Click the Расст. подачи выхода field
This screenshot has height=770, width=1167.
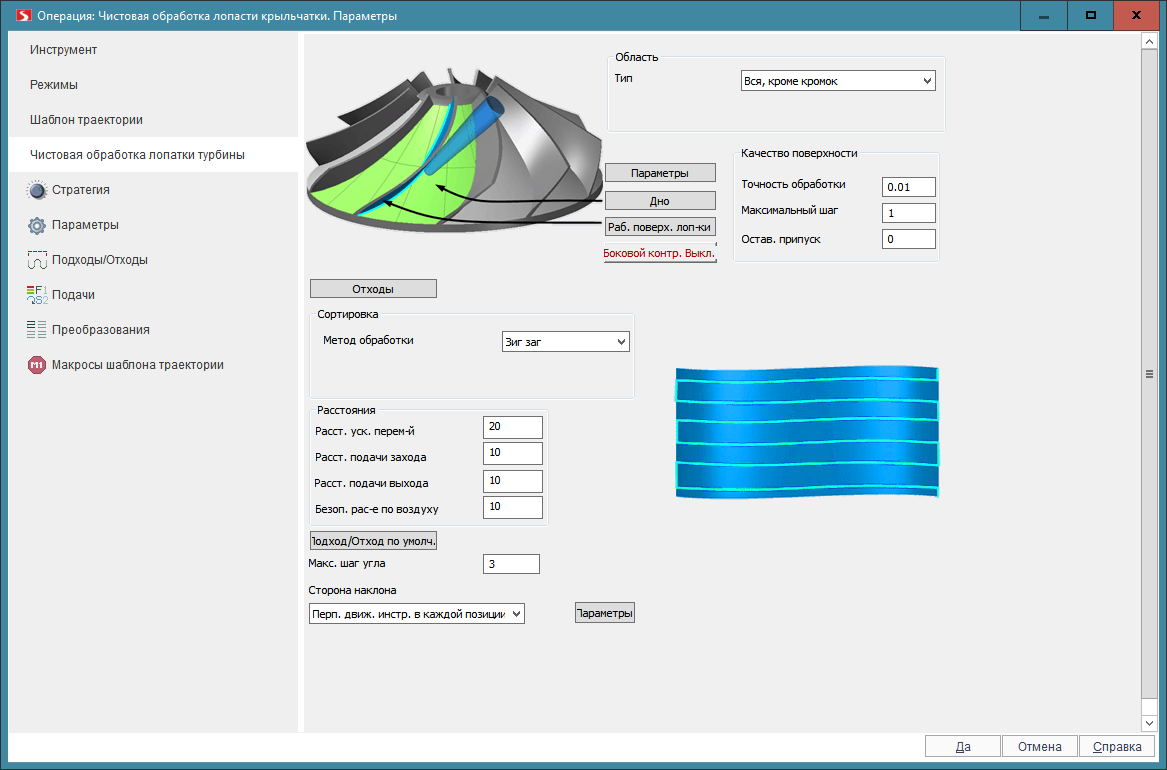(x=513, y=481)
